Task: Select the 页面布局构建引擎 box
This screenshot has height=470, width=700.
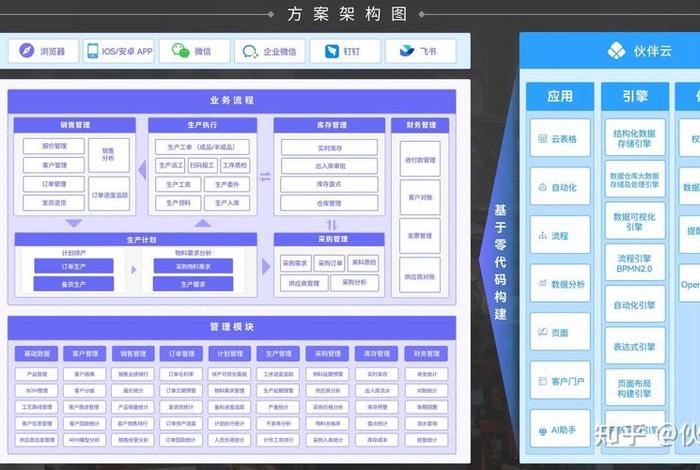Action: [635, 388]
